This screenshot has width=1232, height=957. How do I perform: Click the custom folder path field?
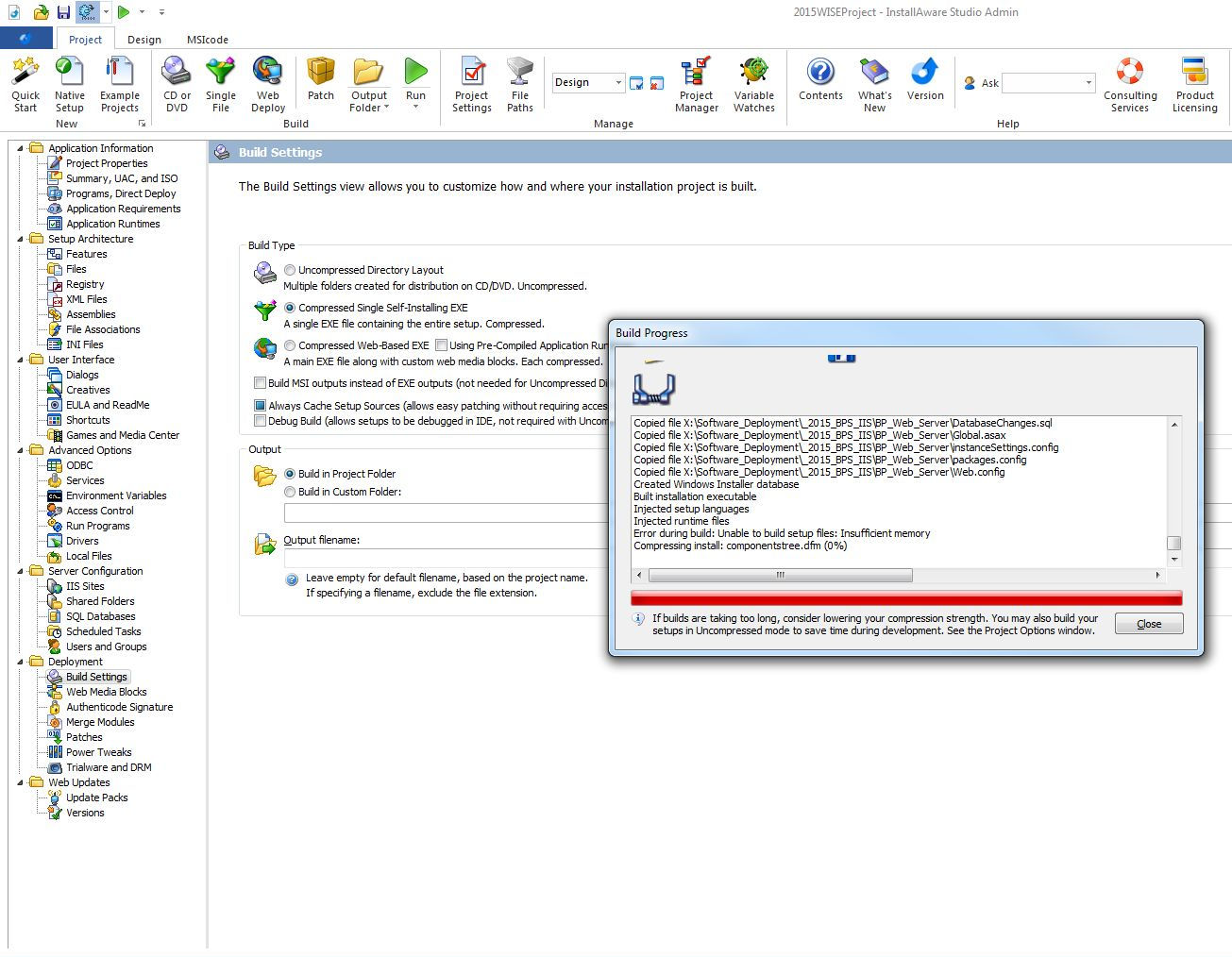pyautogui.click(x=446, y=512)
